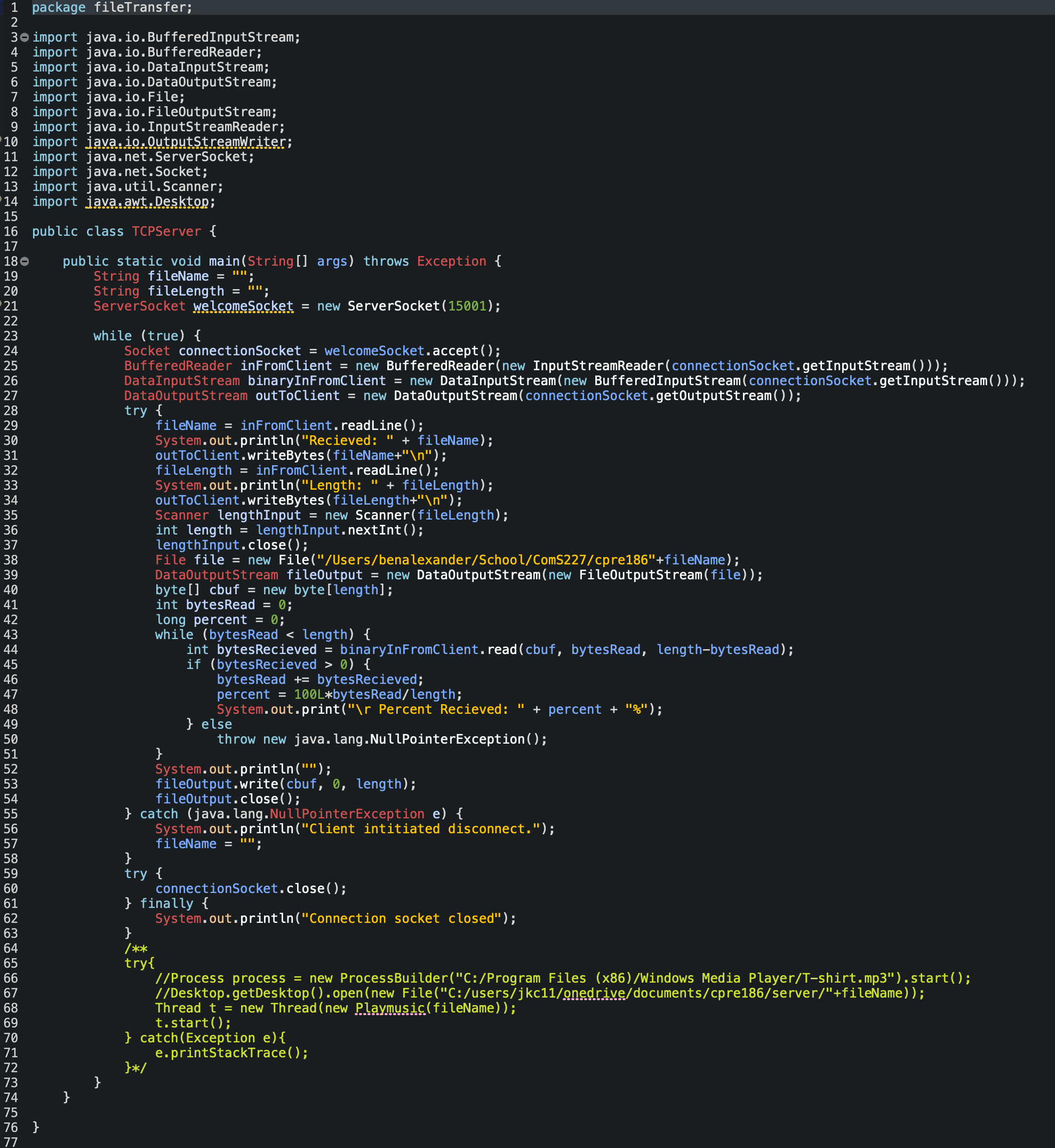Click "Connection socket closed" string
Viewport: 1055px width, 1148px height.
click(401, 919)
